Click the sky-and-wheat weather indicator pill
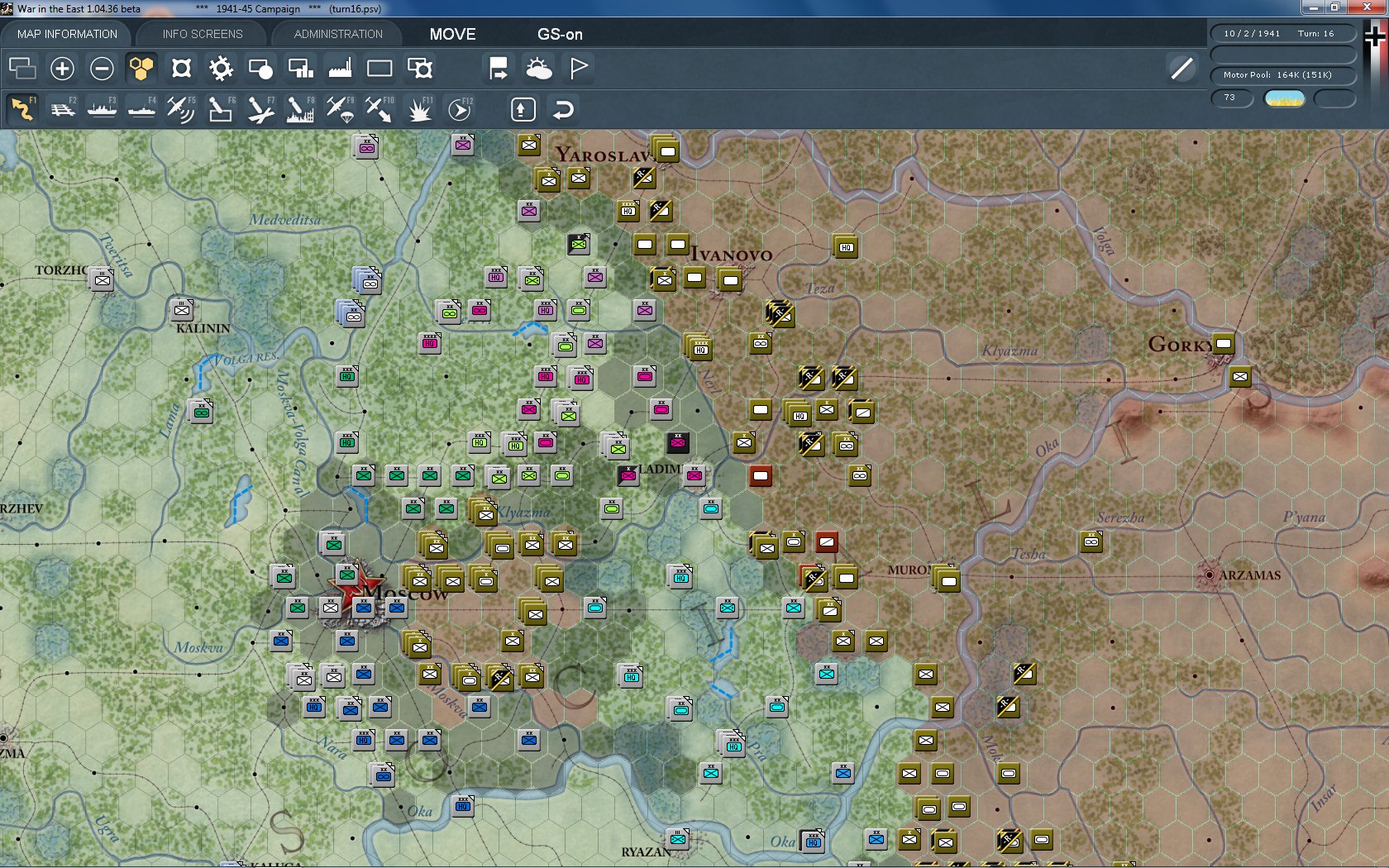The height and width of the screenshot is (868, 1389). pos(1285,98)
